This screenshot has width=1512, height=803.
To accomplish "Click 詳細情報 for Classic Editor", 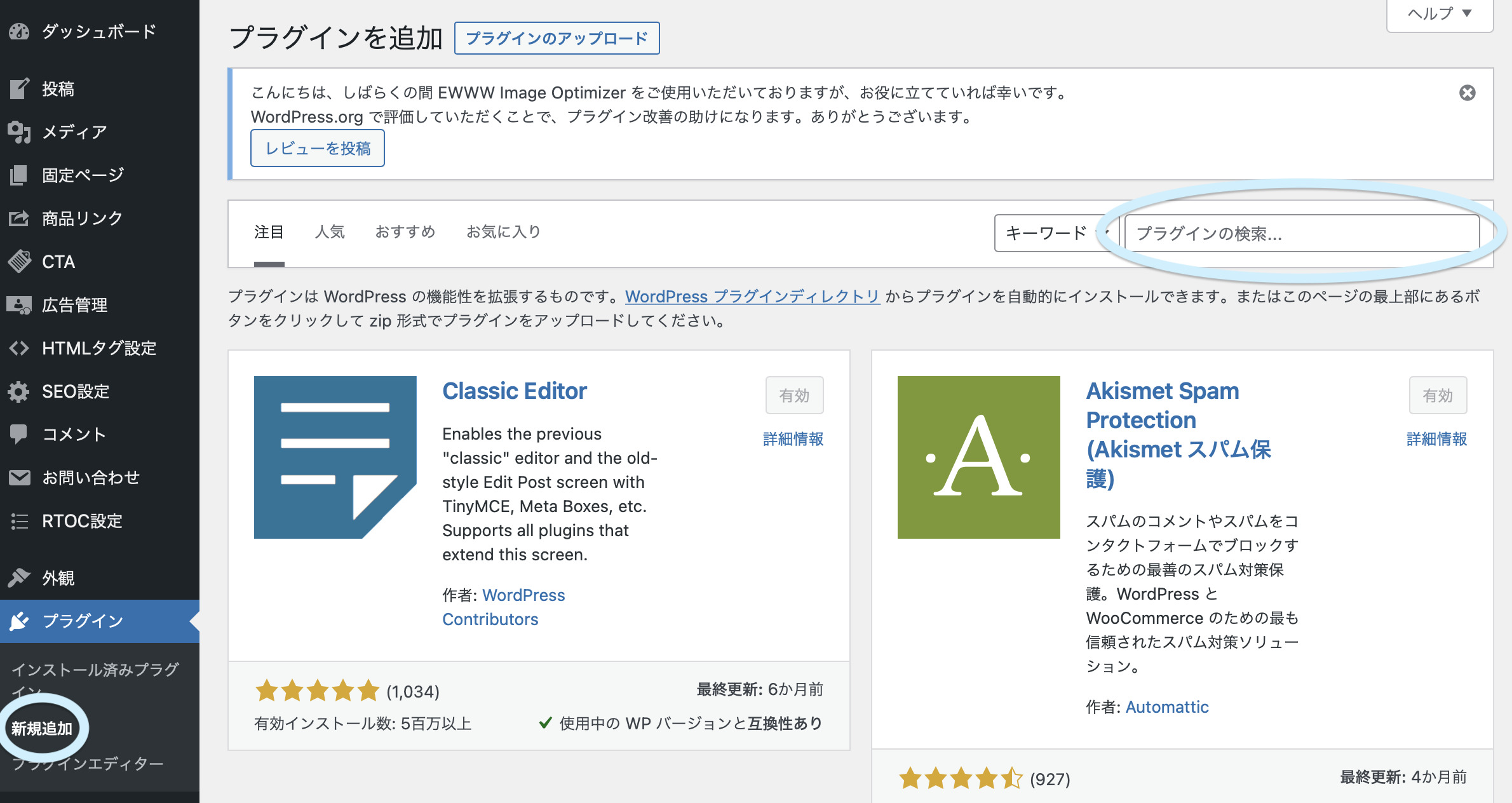I will (x=793, y=439).
